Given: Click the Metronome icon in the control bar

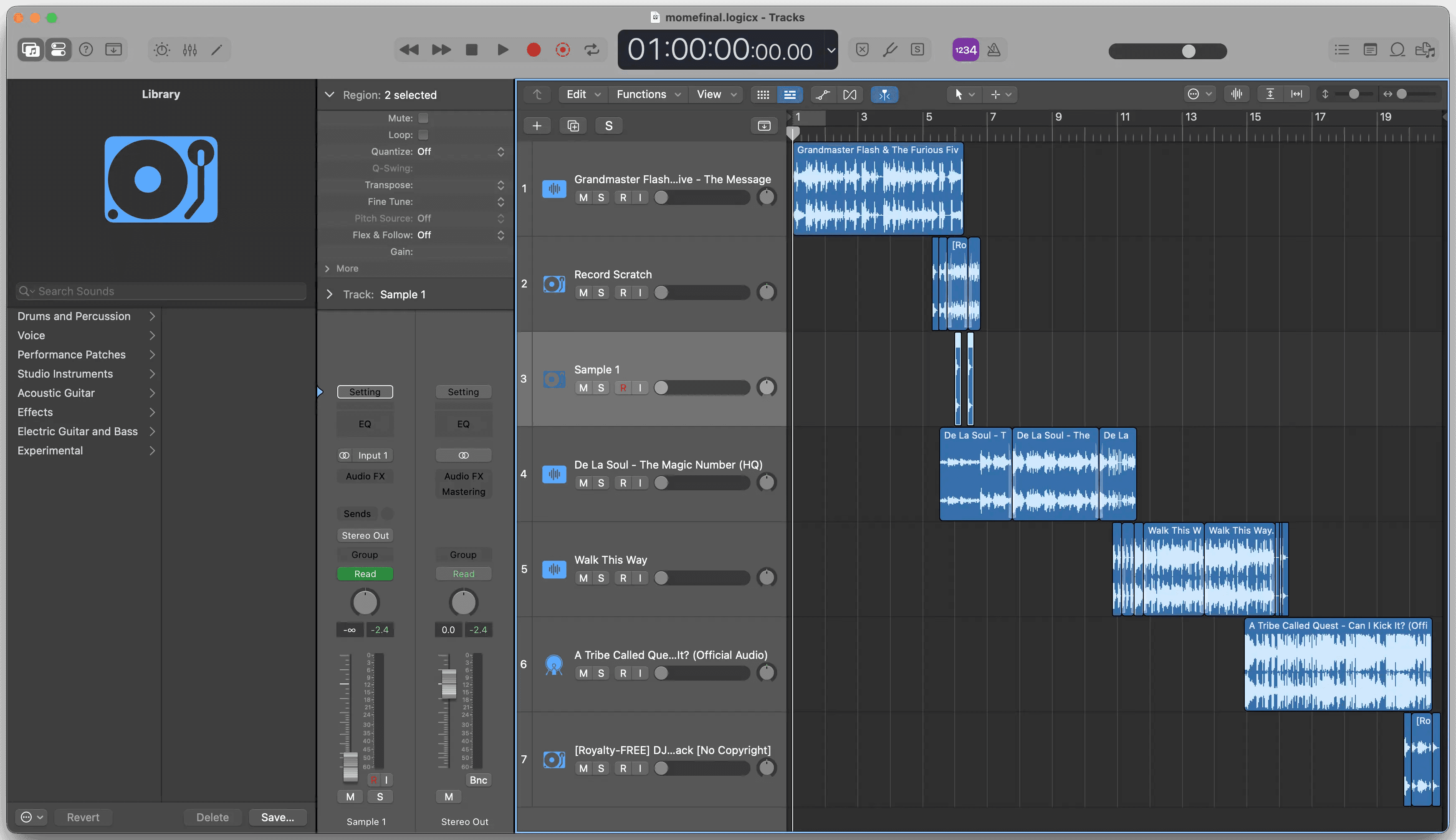Looking at the screenshot, I should point(993,50).
